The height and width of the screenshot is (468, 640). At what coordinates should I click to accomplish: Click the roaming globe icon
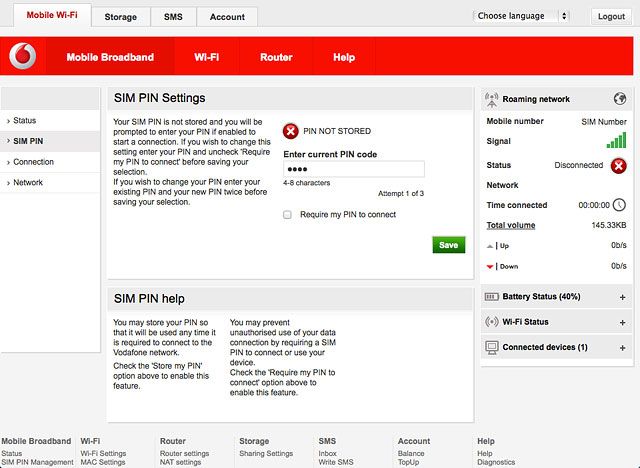pos(620,98)
